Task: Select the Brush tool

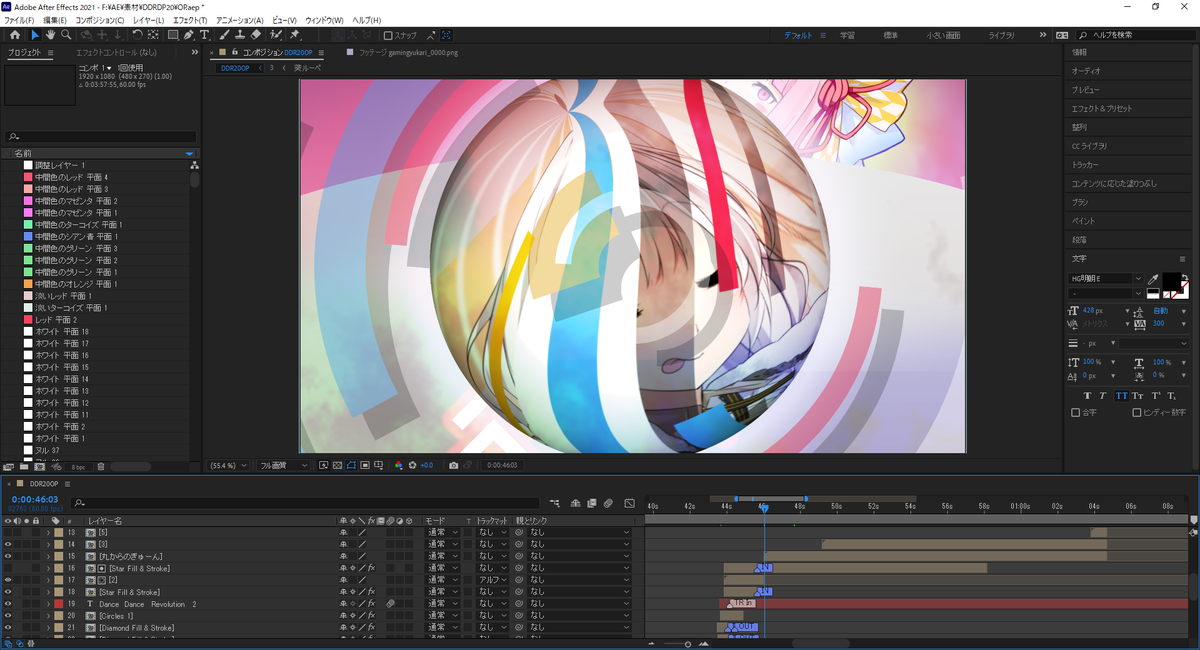Action: coord(225,35)
